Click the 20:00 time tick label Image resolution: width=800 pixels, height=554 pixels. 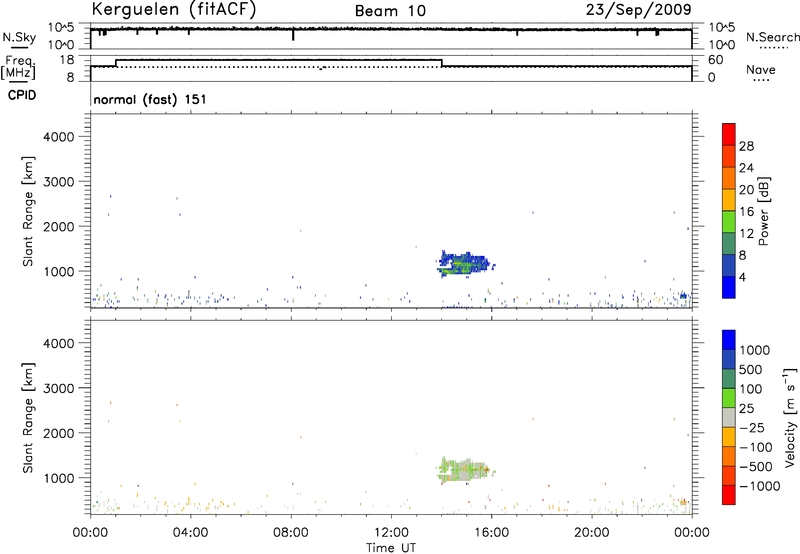[592, 533]
